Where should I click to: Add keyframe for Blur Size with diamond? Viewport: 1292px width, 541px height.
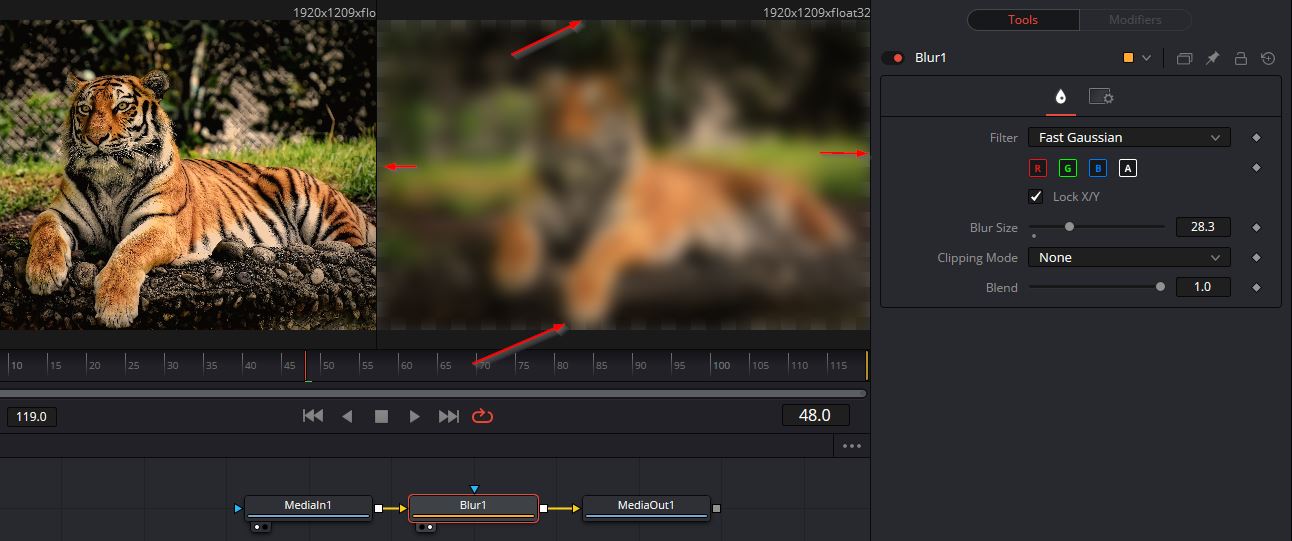pos(1257,228)
